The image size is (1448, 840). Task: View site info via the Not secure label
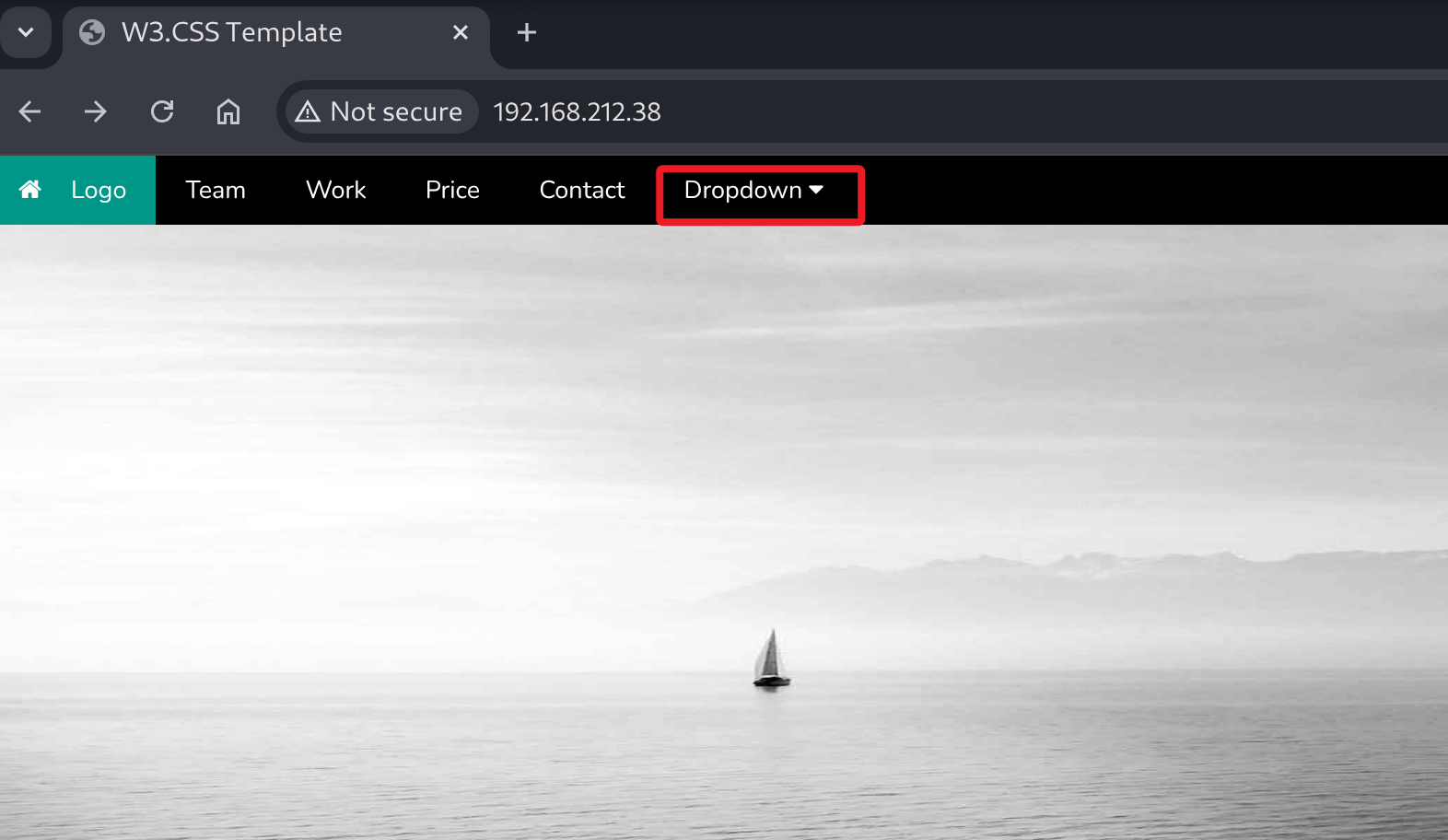[x=396, y=111]
